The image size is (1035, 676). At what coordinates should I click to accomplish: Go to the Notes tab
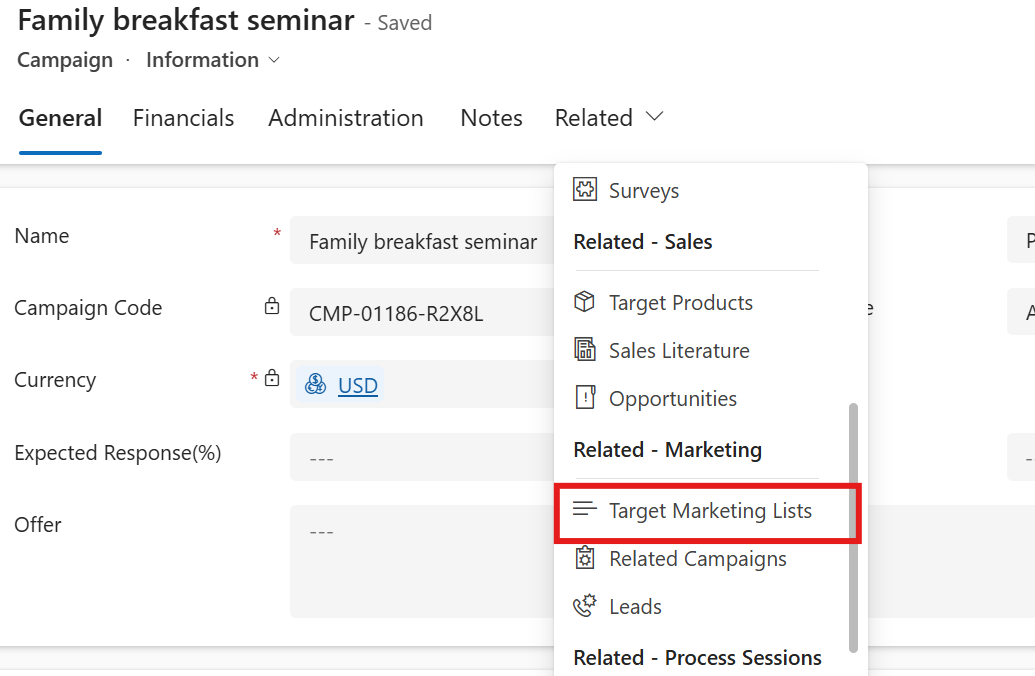(x=491, y=118)
